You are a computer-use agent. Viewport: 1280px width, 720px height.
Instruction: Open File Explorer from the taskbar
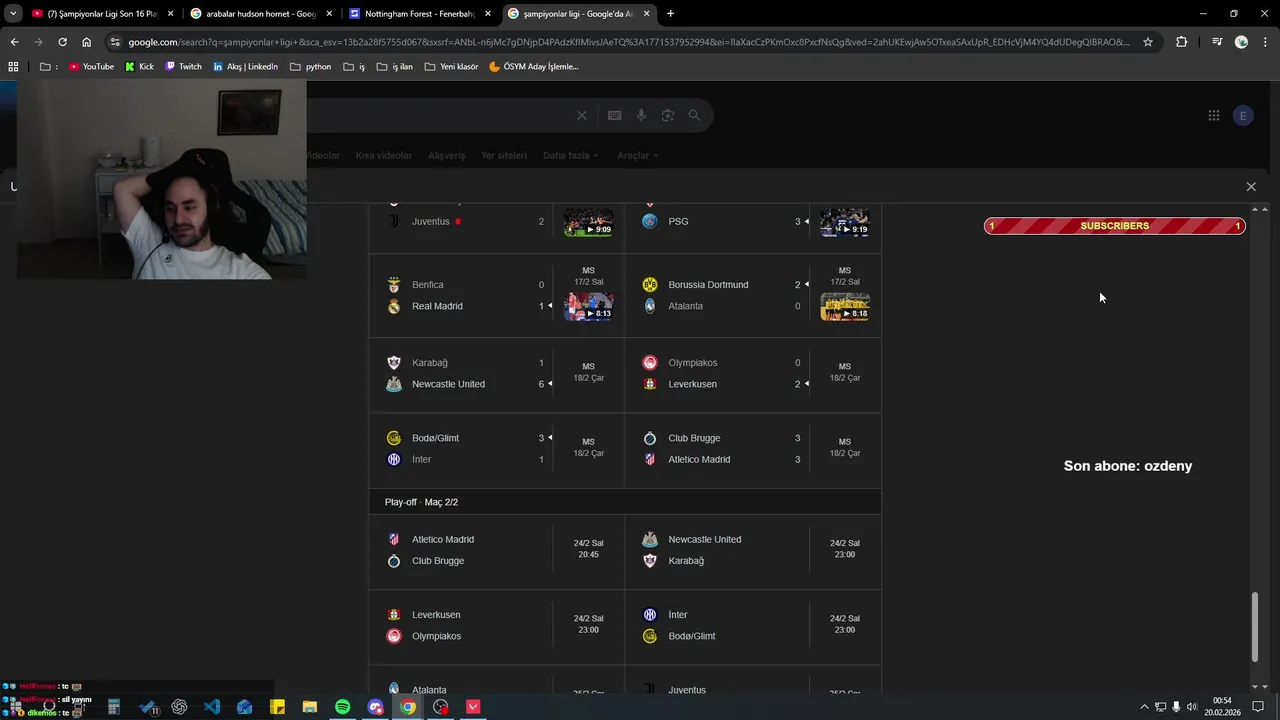tap(310, 707)
